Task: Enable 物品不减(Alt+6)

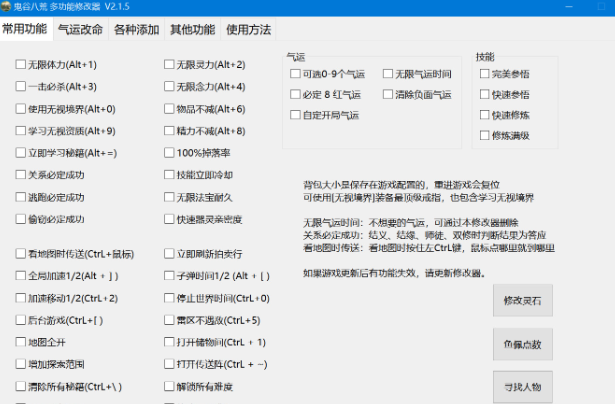Action: point(169,109)
